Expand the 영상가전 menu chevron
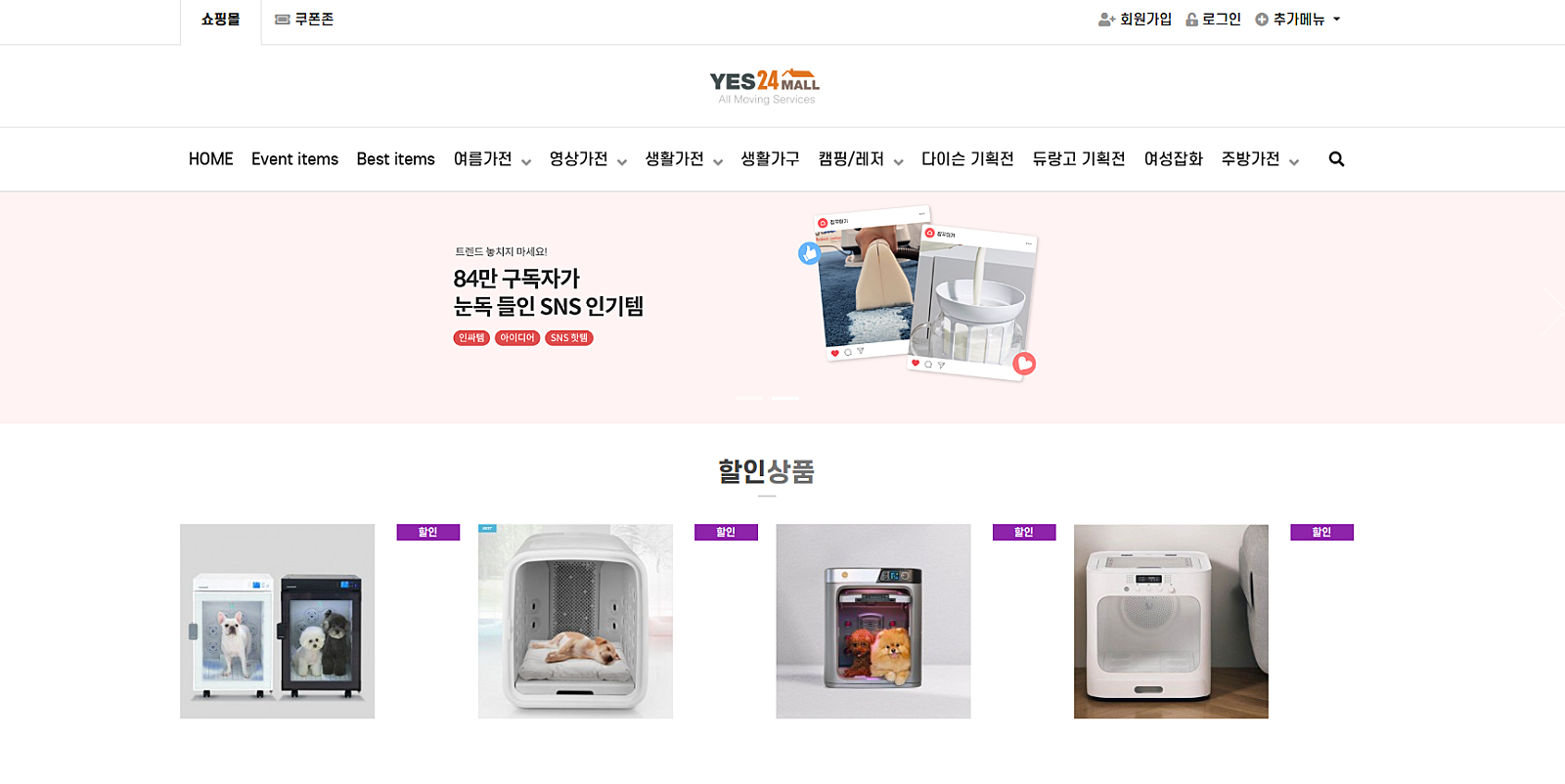1565x784 pixels. 622,161
